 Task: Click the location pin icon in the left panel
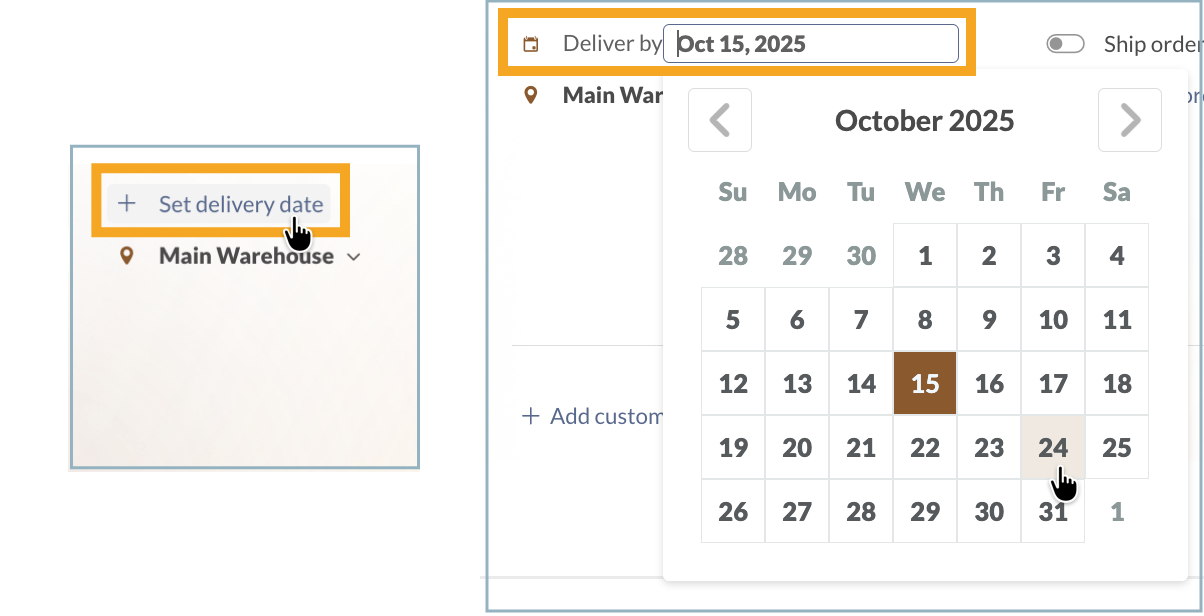click(127, 256)
